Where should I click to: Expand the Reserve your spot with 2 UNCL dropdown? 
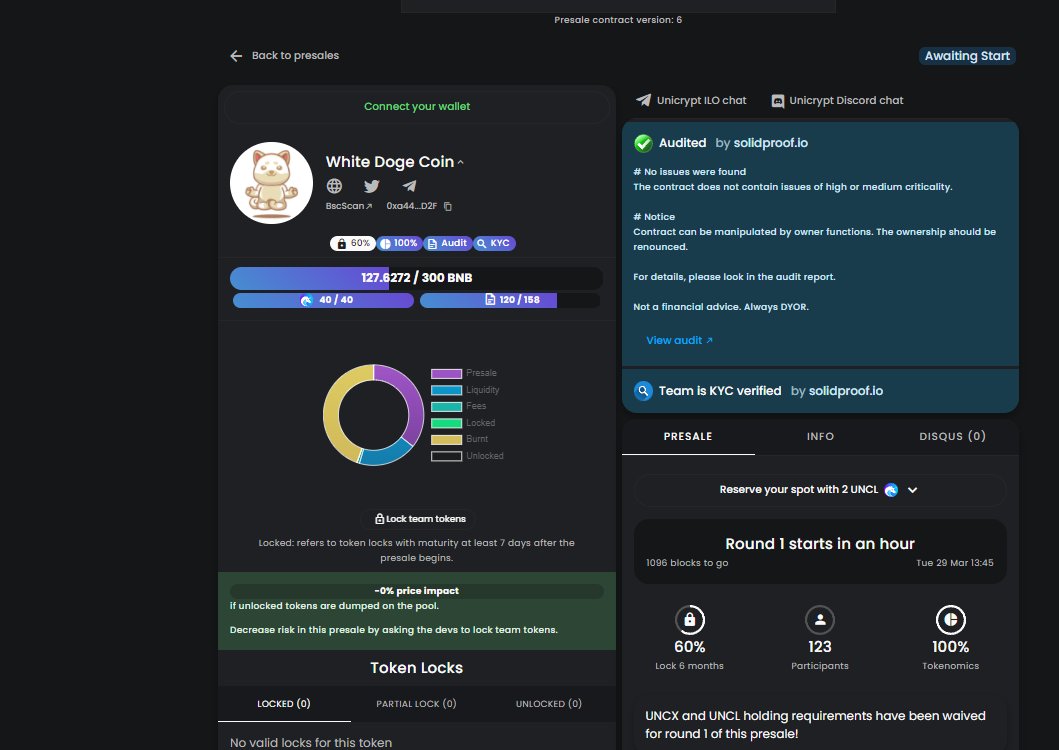912,490
